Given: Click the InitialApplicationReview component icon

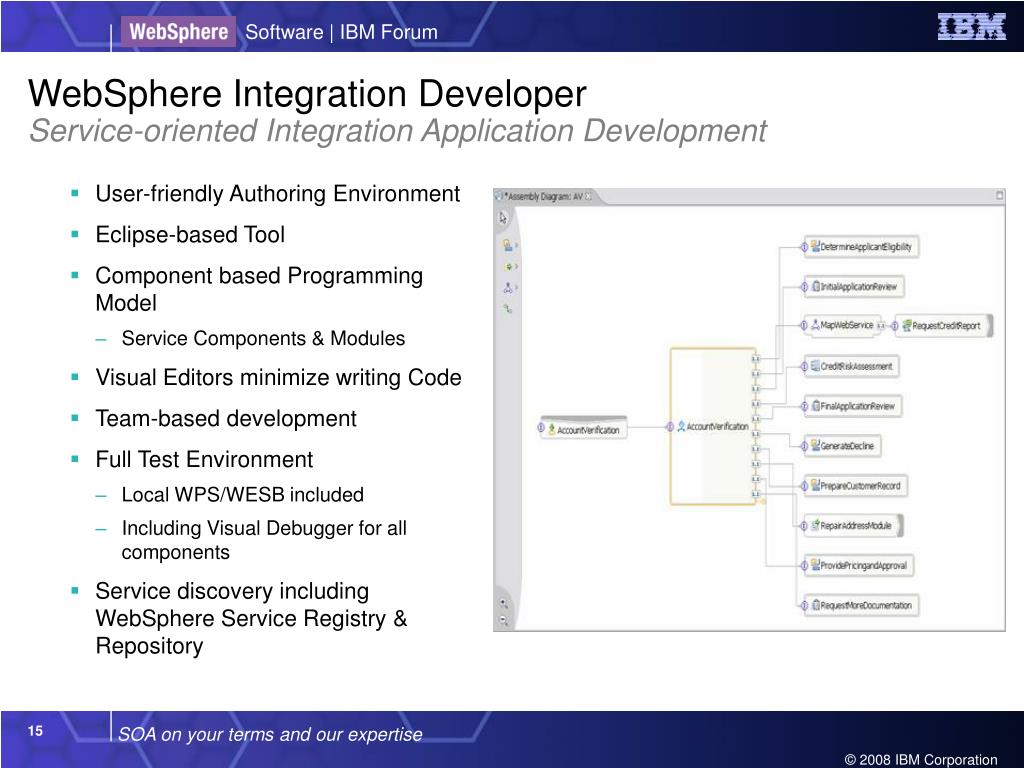Looking at the screenshot, I should [816, 286].
